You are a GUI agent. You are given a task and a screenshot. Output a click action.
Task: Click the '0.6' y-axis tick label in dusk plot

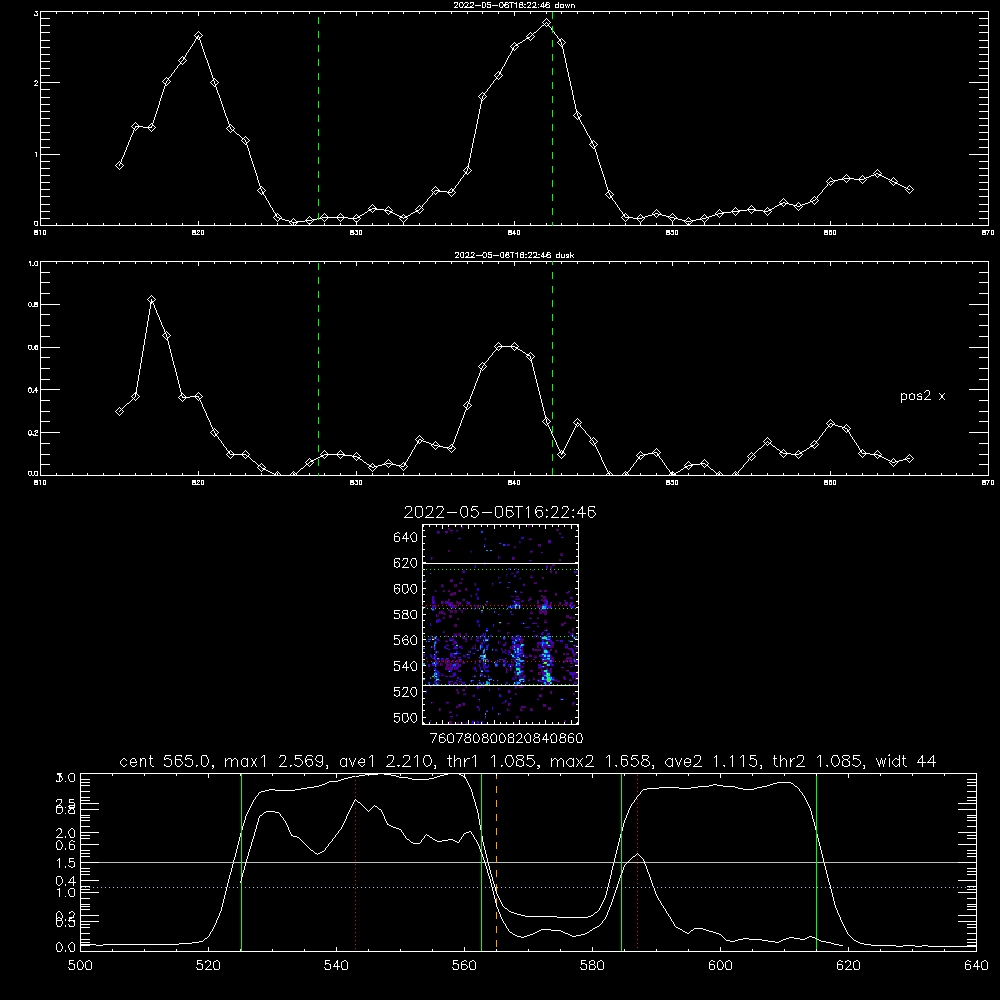point(33,348)
